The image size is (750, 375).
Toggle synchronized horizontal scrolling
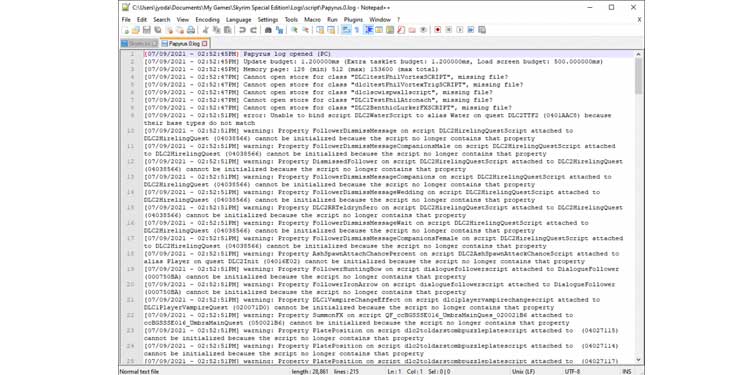coord(331,30)
